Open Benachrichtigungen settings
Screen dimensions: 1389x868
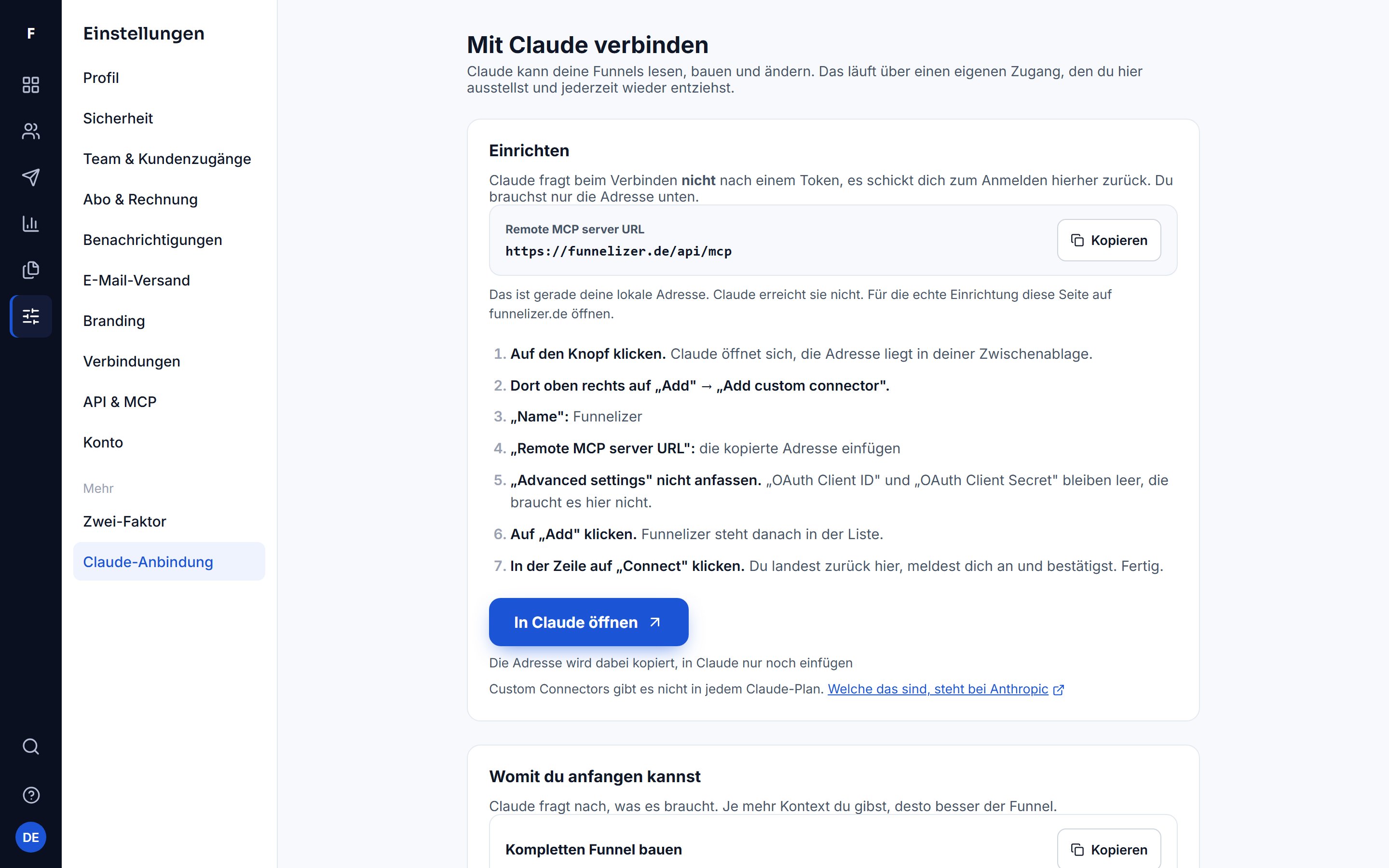169,240
